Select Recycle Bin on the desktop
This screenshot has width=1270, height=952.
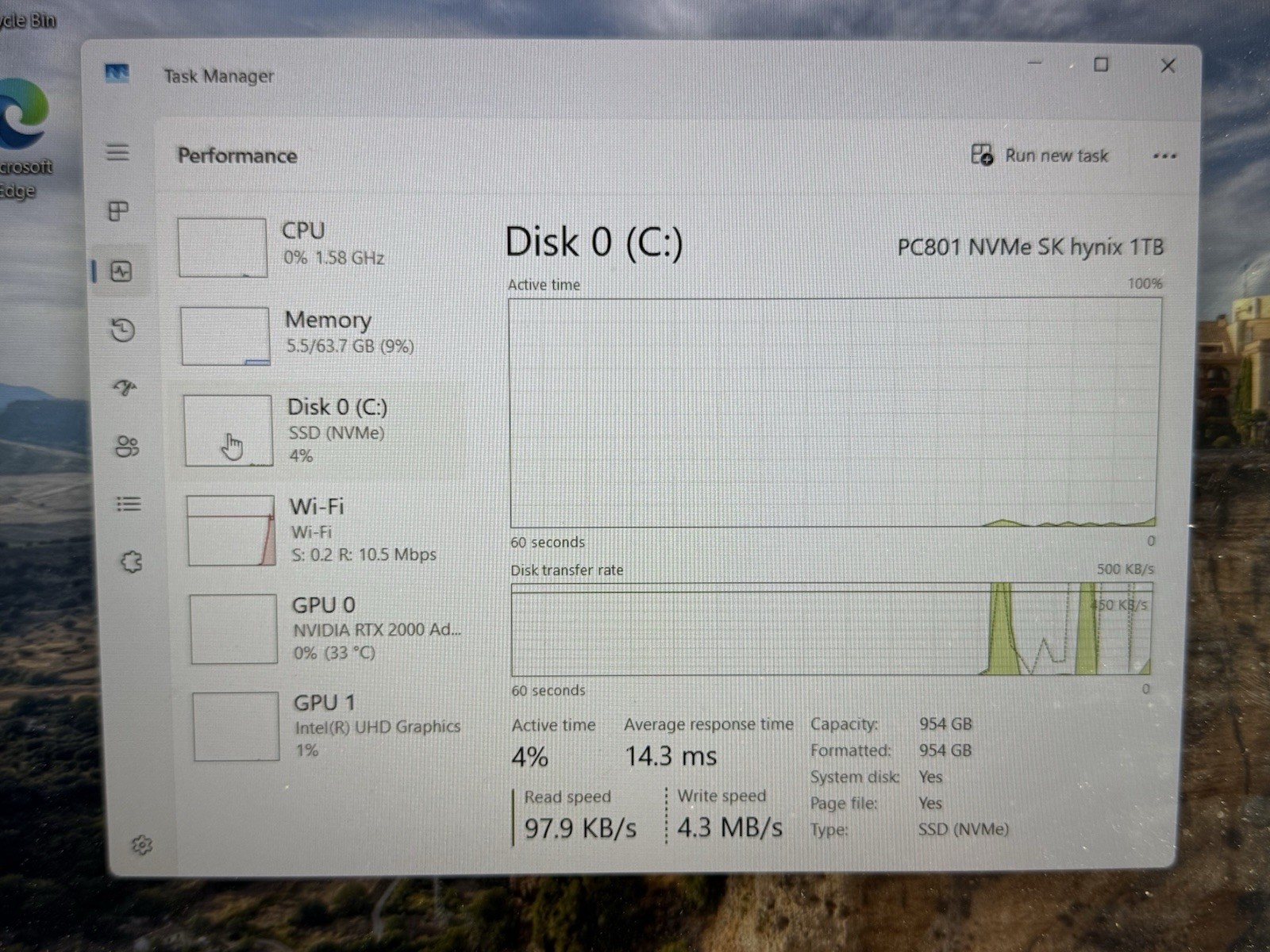pos(27,20)
